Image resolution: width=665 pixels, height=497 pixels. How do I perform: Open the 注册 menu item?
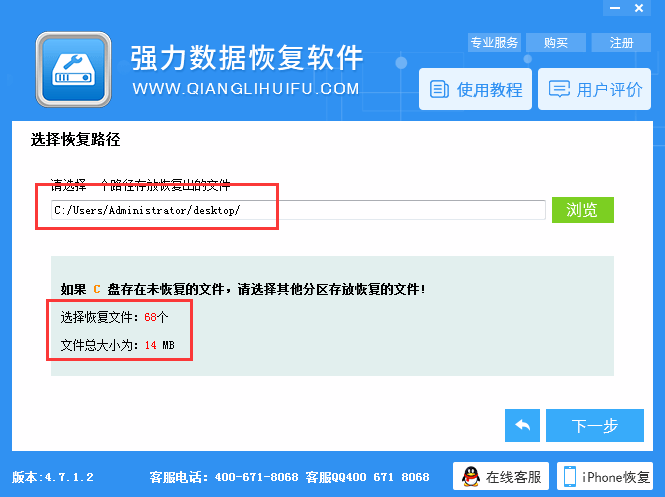(621, 42)
